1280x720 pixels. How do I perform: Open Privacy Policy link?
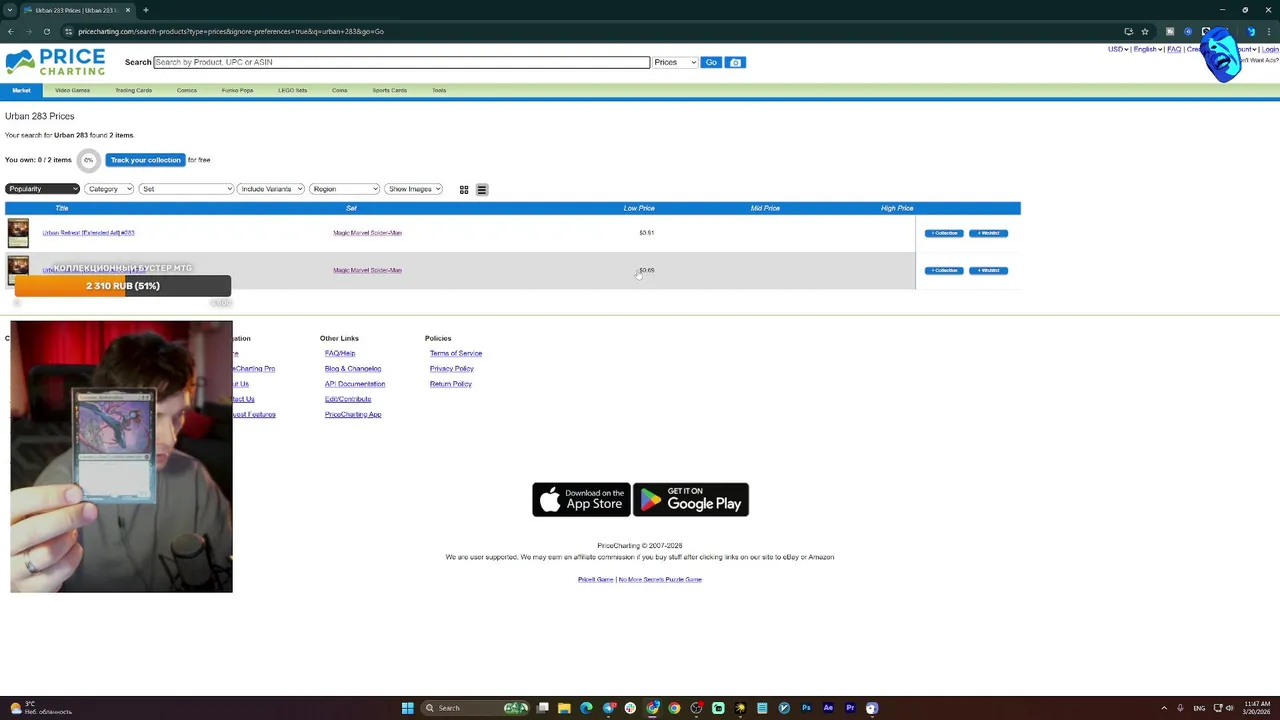451,369
